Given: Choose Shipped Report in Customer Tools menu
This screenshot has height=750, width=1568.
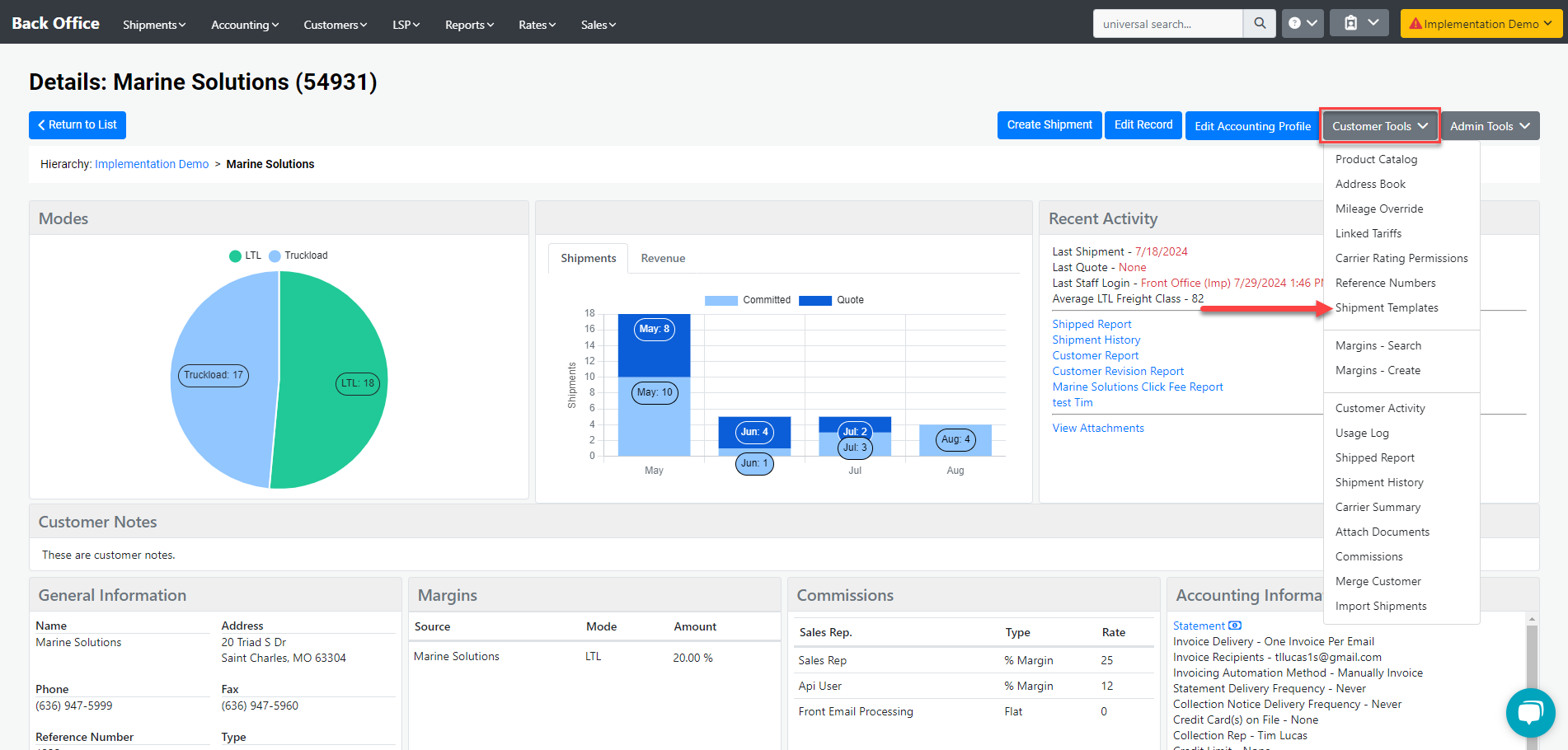Looking at the screenshot, I should point(1374,457).
